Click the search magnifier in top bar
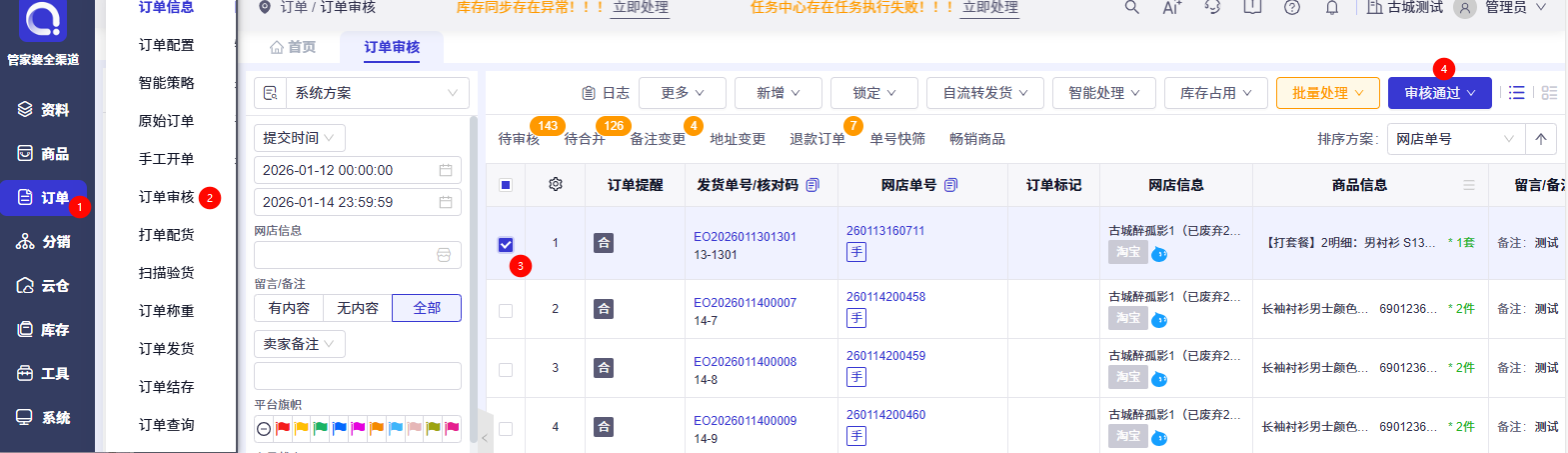 [1131, 7]
